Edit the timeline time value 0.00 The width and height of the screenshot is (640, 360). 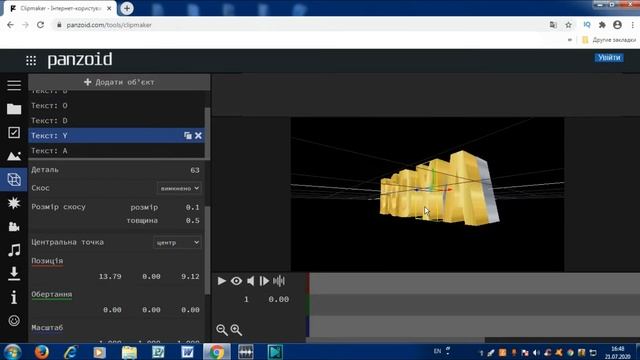(x=279, y=300)
